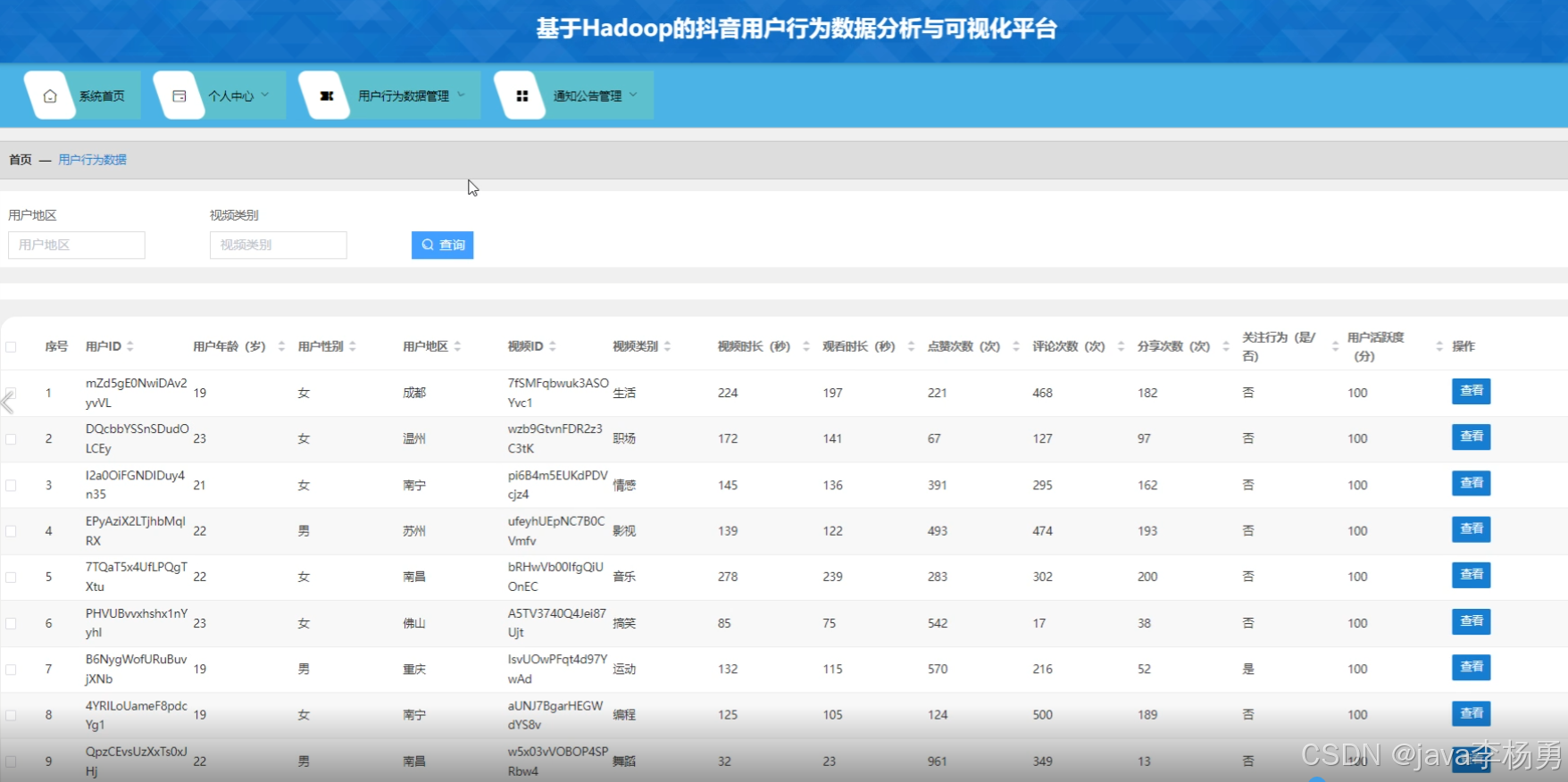This screenshot has width=1568, height=782.
Task: View details for row 5 音乐
Action: point(1471,575)
